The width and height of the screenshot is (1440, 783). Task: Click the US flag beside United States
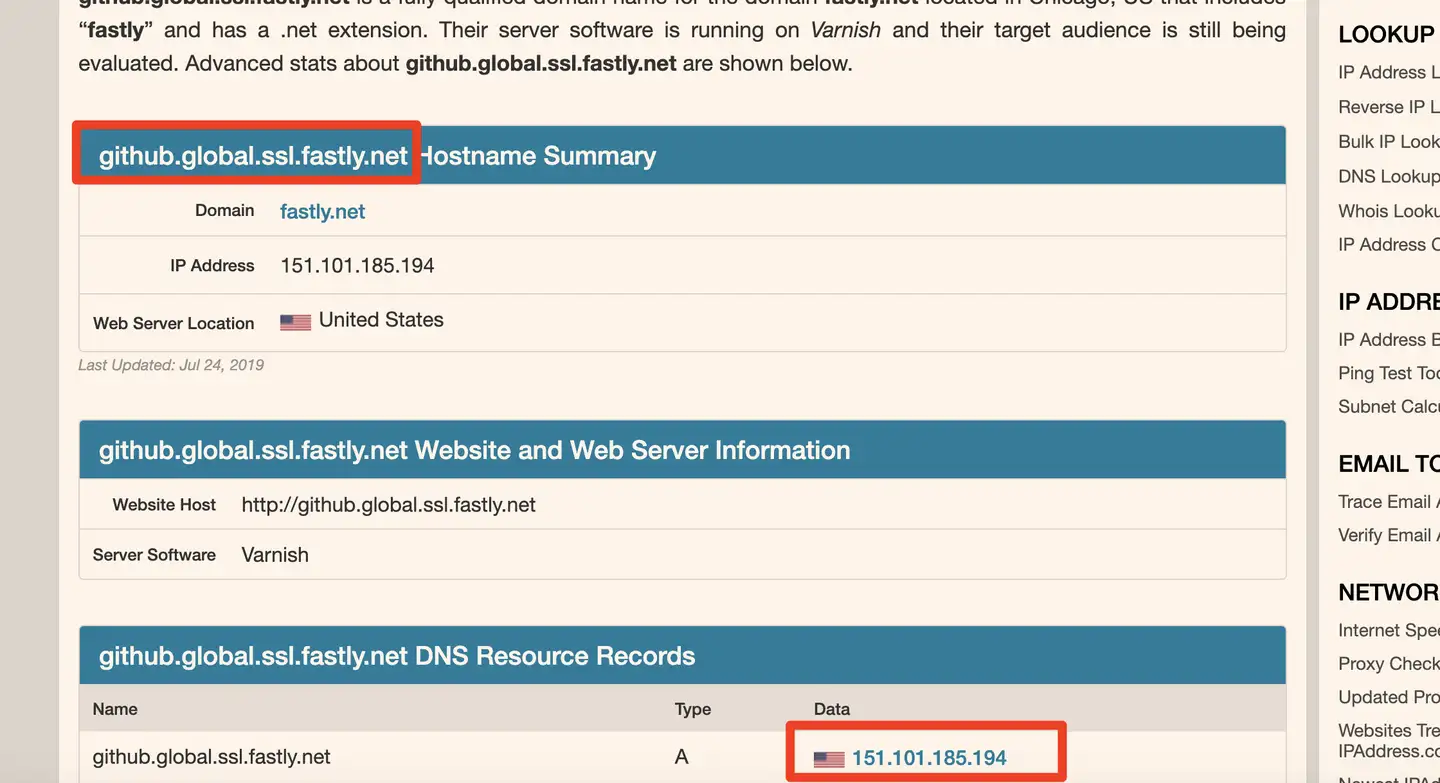pos(295,322)
